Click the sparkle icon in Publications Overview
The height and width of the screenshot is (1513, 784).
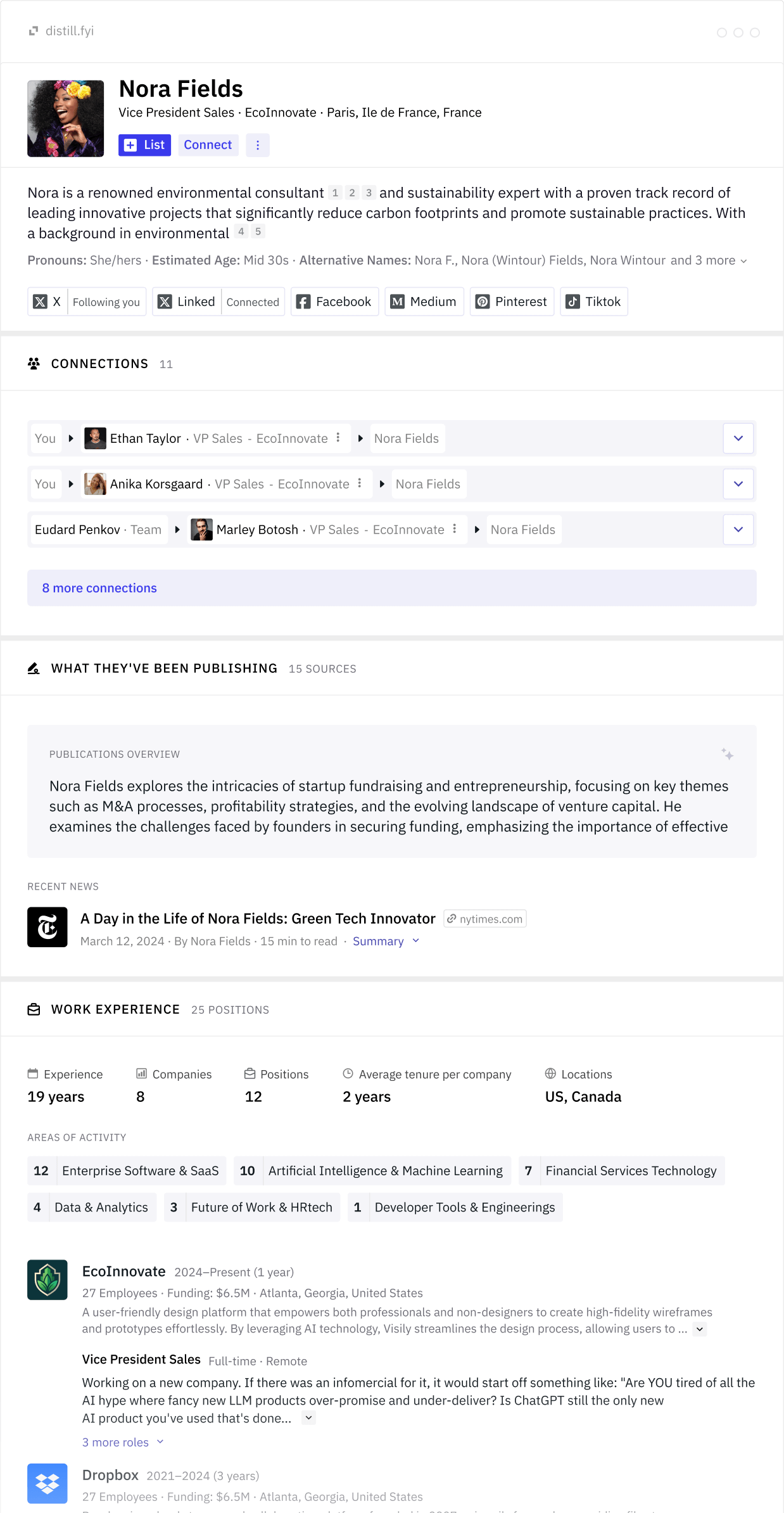tap(727, 754)
